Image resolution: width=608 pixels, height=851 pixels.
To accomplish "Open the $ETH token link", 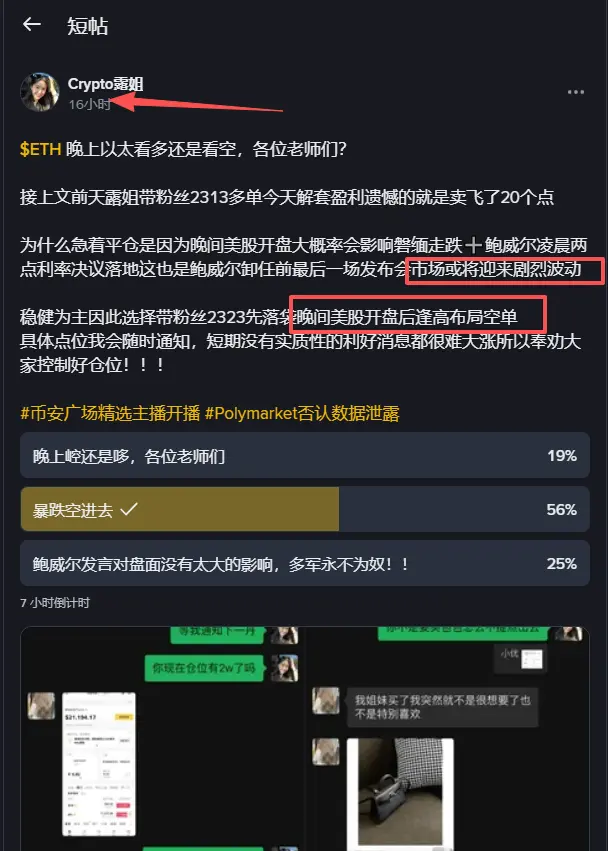I will point(40,149).
